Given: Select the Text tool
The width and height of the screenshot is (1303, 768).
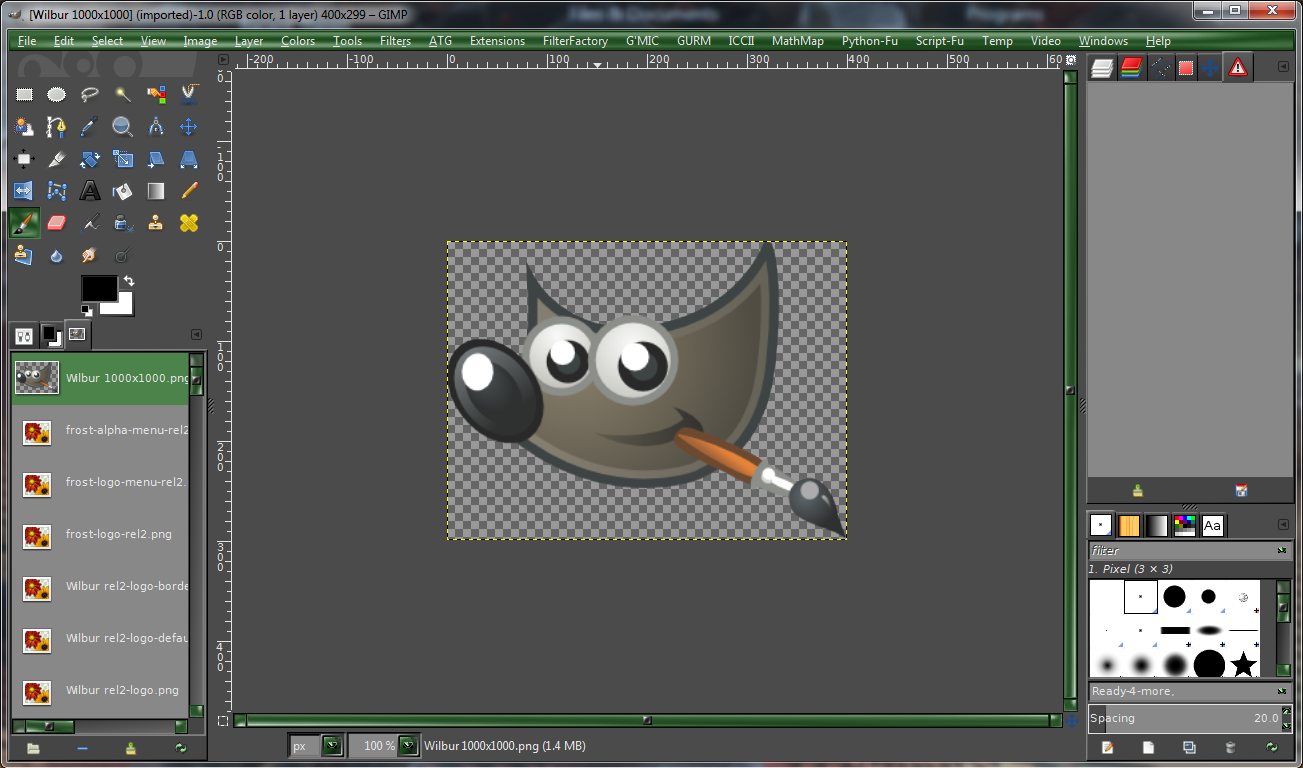Looking at the screenshot, I should coord(88,190).
